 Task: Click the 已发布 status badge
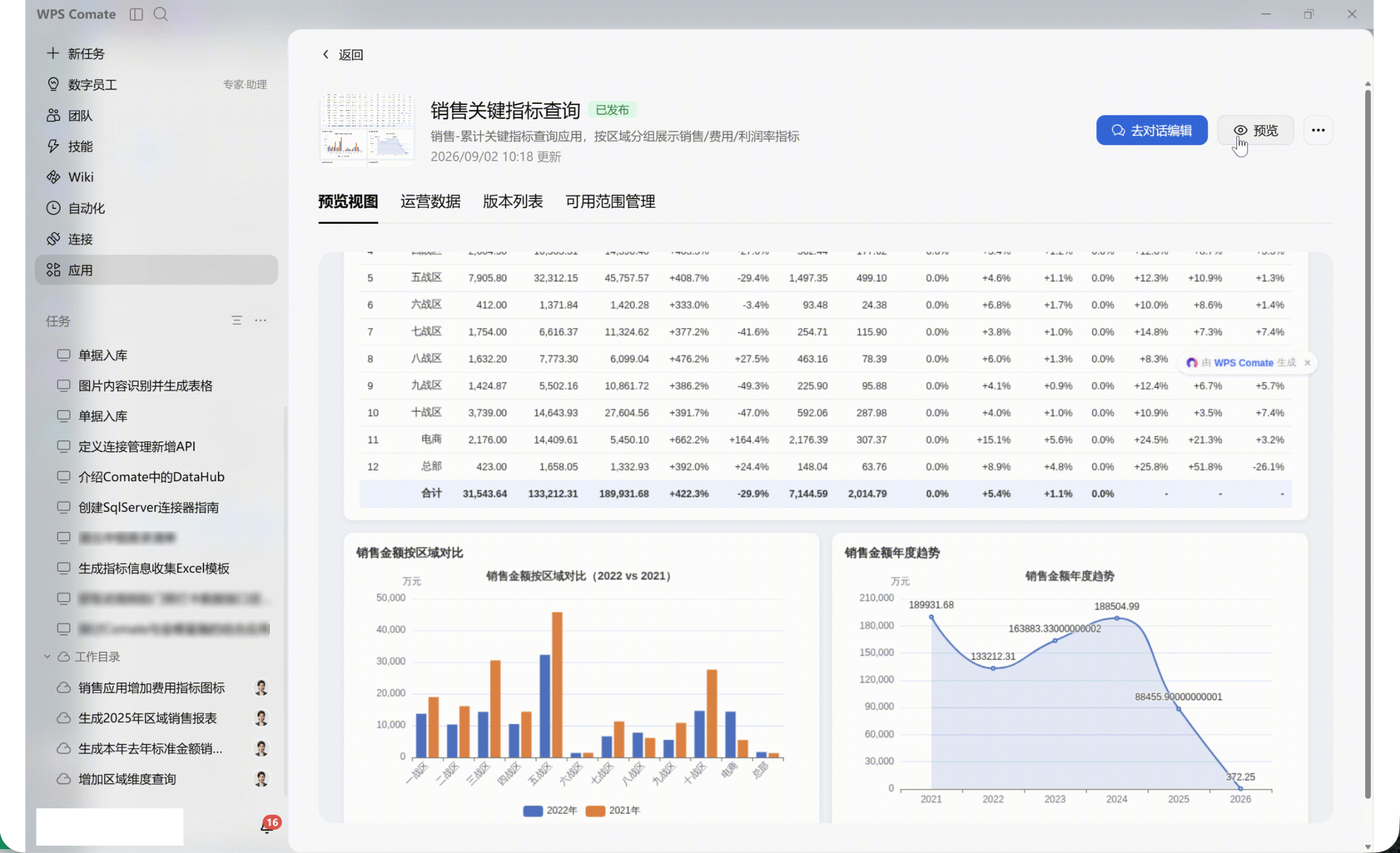click(x=612, y=110)
